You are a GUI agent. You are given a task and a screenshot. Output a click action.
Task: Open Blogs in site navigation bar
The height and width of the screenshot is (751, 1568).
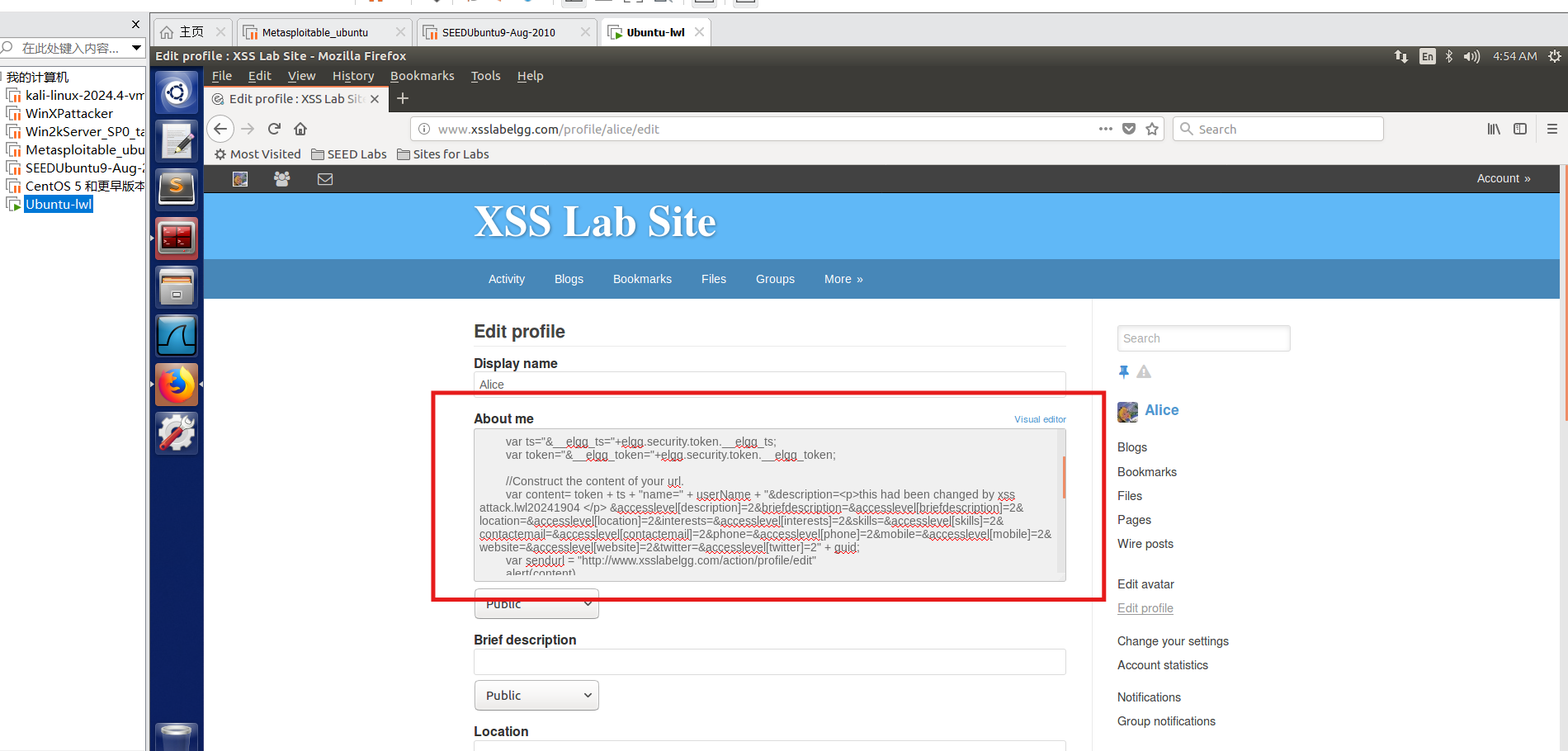[569, 279]
